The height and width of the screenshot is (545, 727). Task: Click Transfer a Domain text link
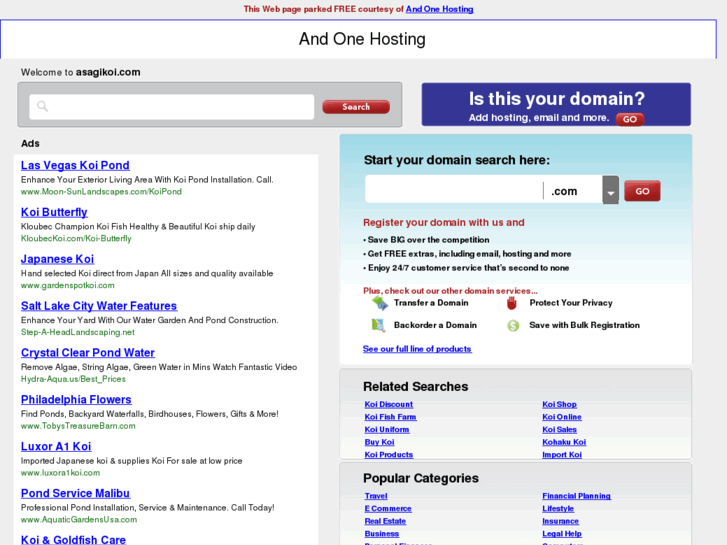point(431,303)
